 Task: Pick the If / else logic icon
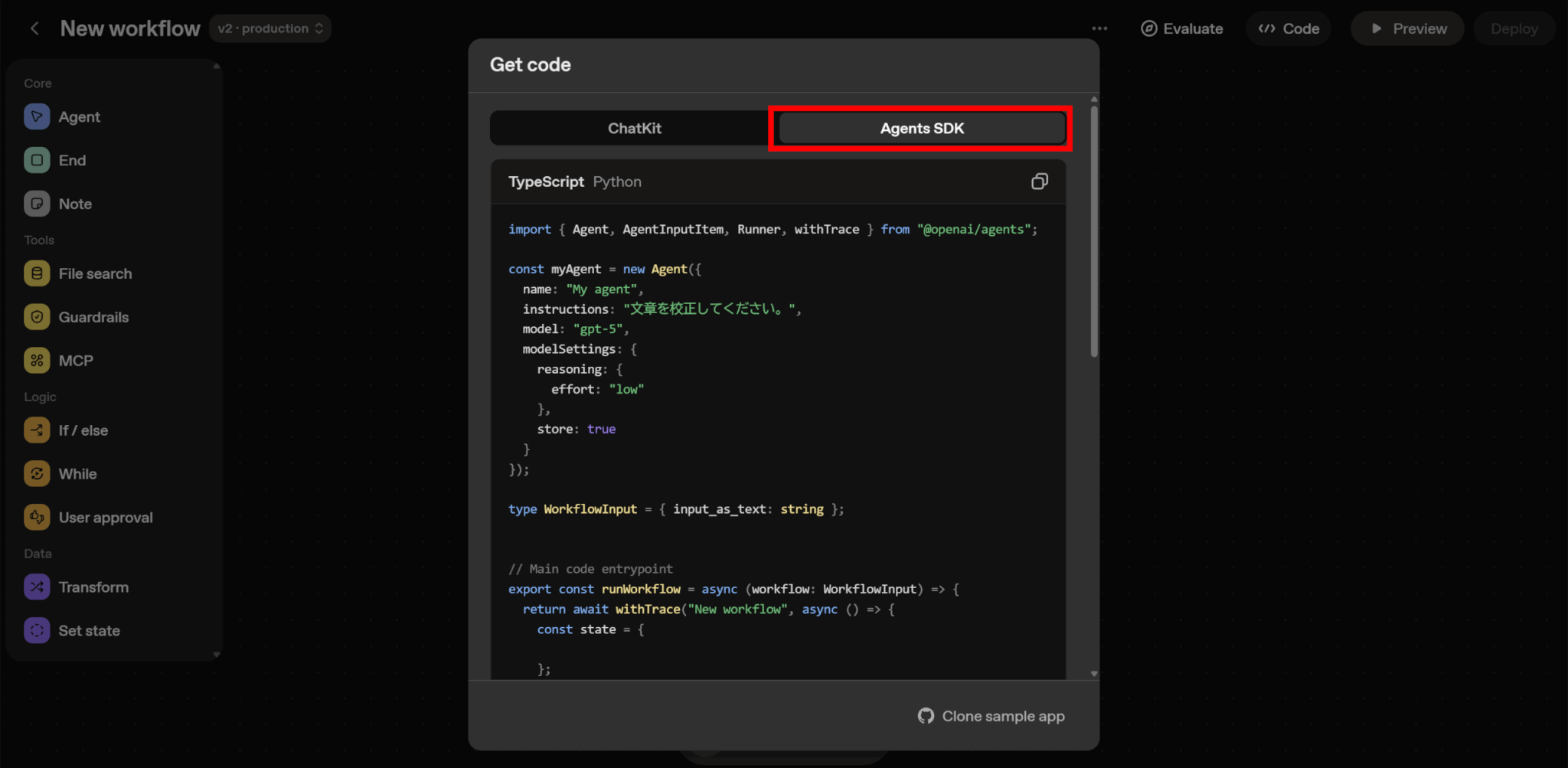[x=37, y=430]
